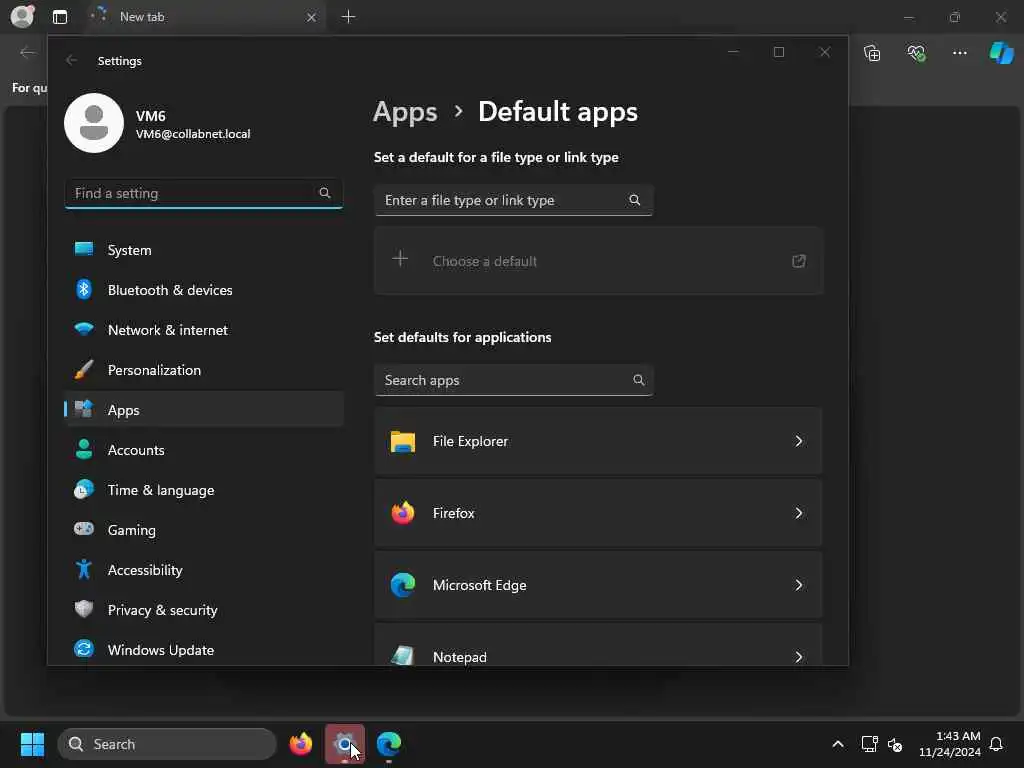Click the shield Privacy icon

[84, 609]
